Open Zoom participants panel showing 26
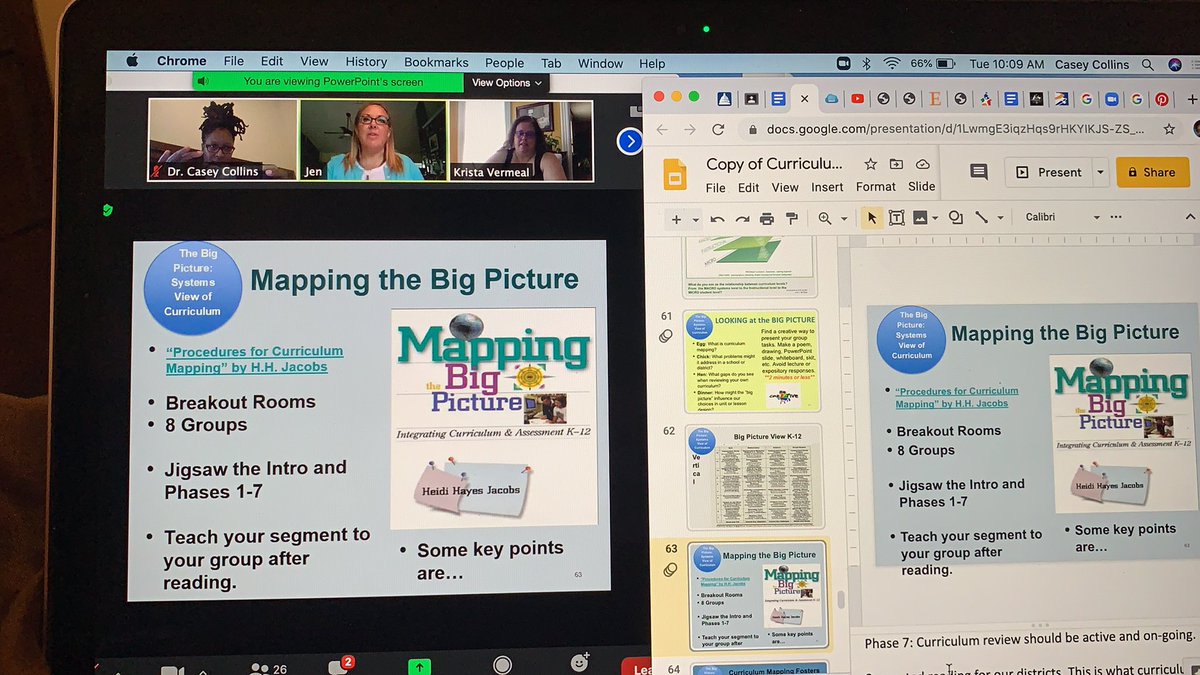Screen dimensions: 1200x675 (269, 667)
